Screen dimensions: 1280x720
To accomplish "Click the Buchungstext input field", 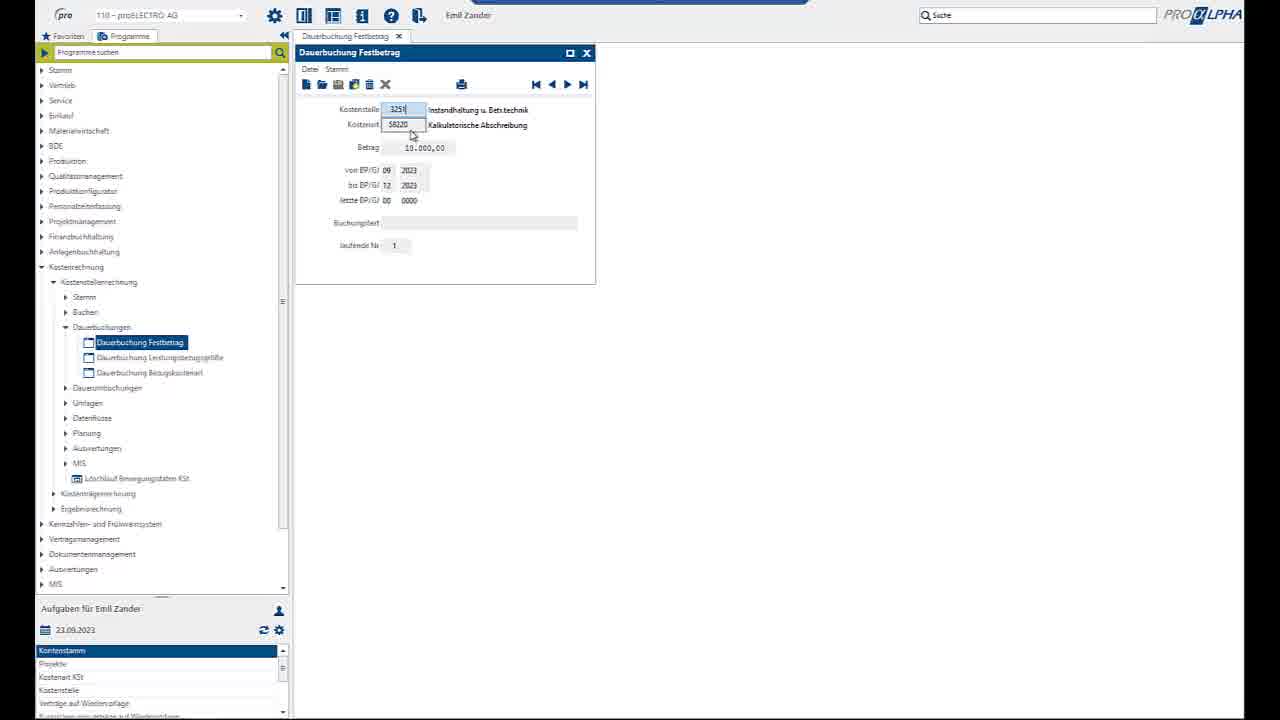I will pos(479,223).
